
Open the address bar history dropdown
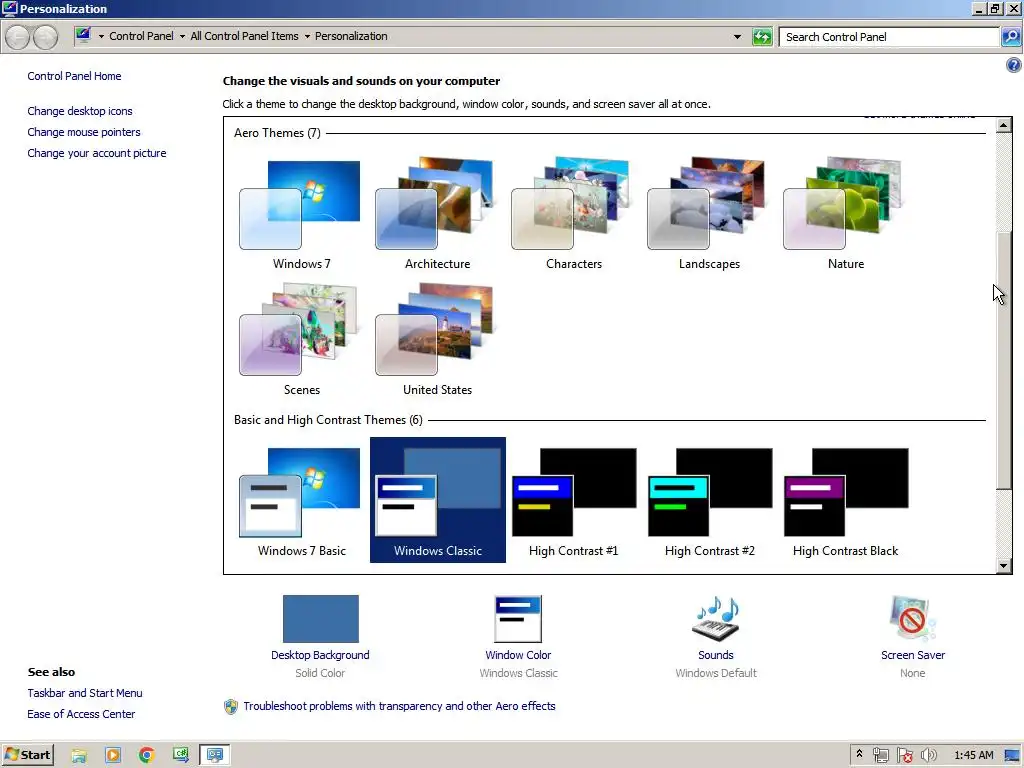coord(737,37)
